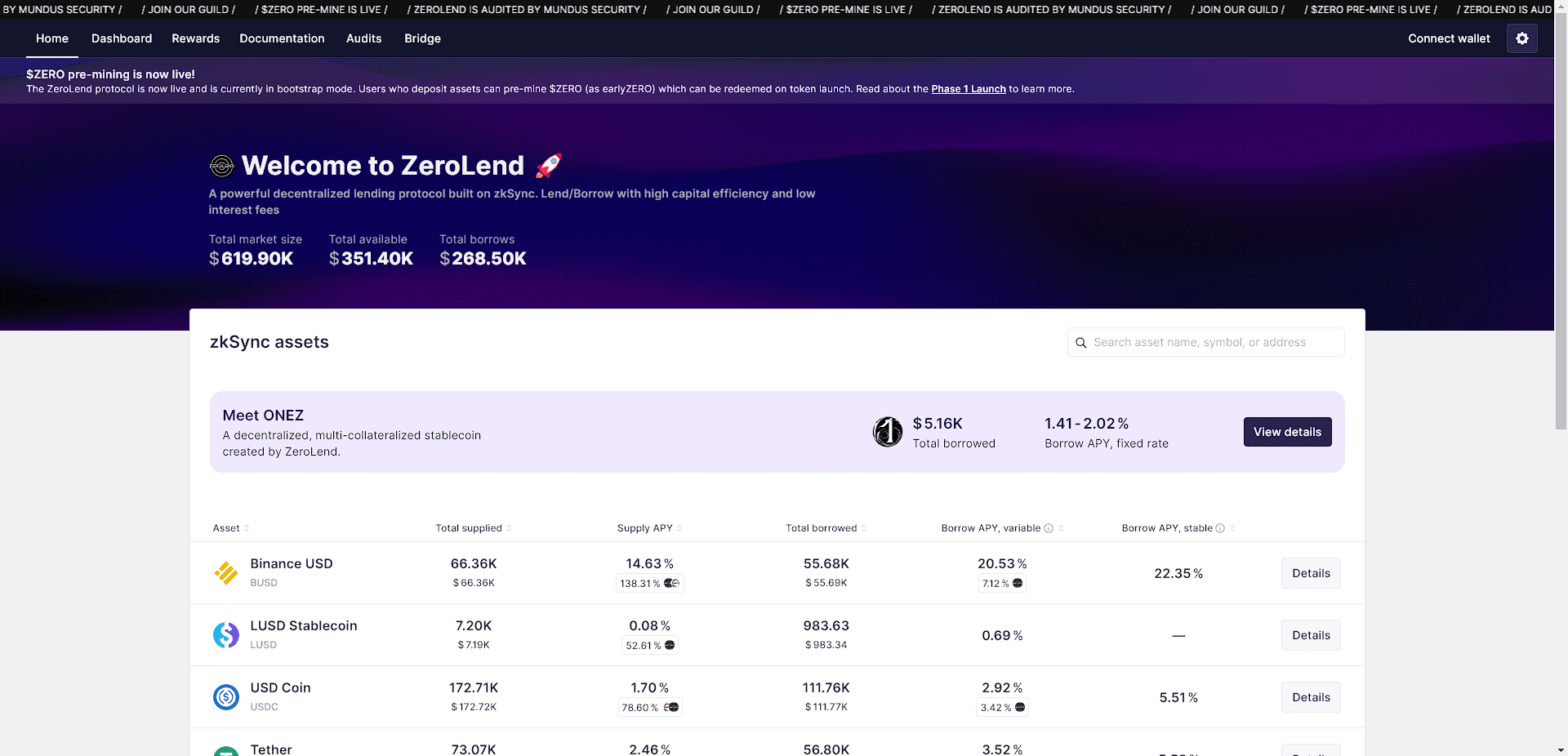Click View details for ONEZ
1568x756 pixels.
1287,432
